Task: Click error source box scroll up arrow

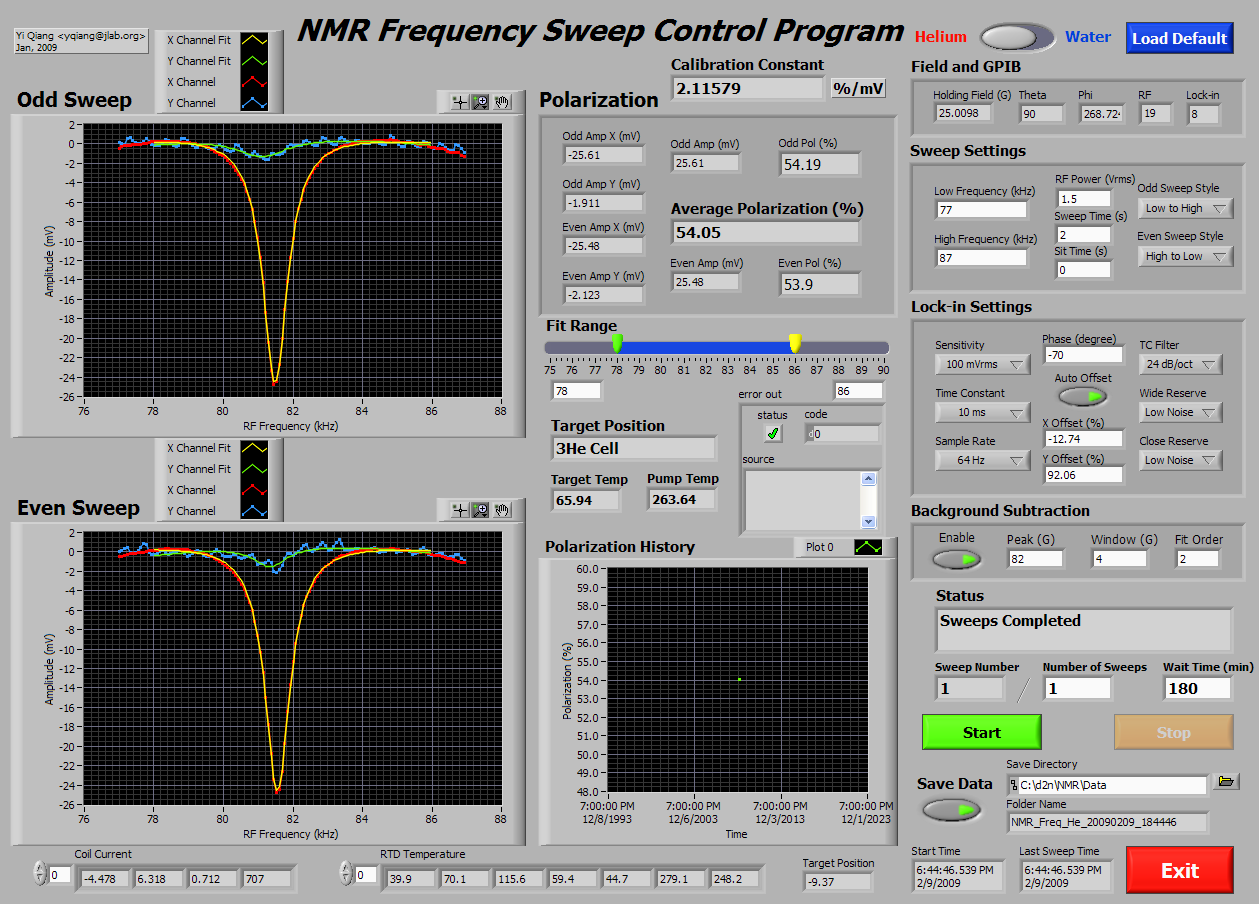Action: pyautogui.click(x=868, y=479)
